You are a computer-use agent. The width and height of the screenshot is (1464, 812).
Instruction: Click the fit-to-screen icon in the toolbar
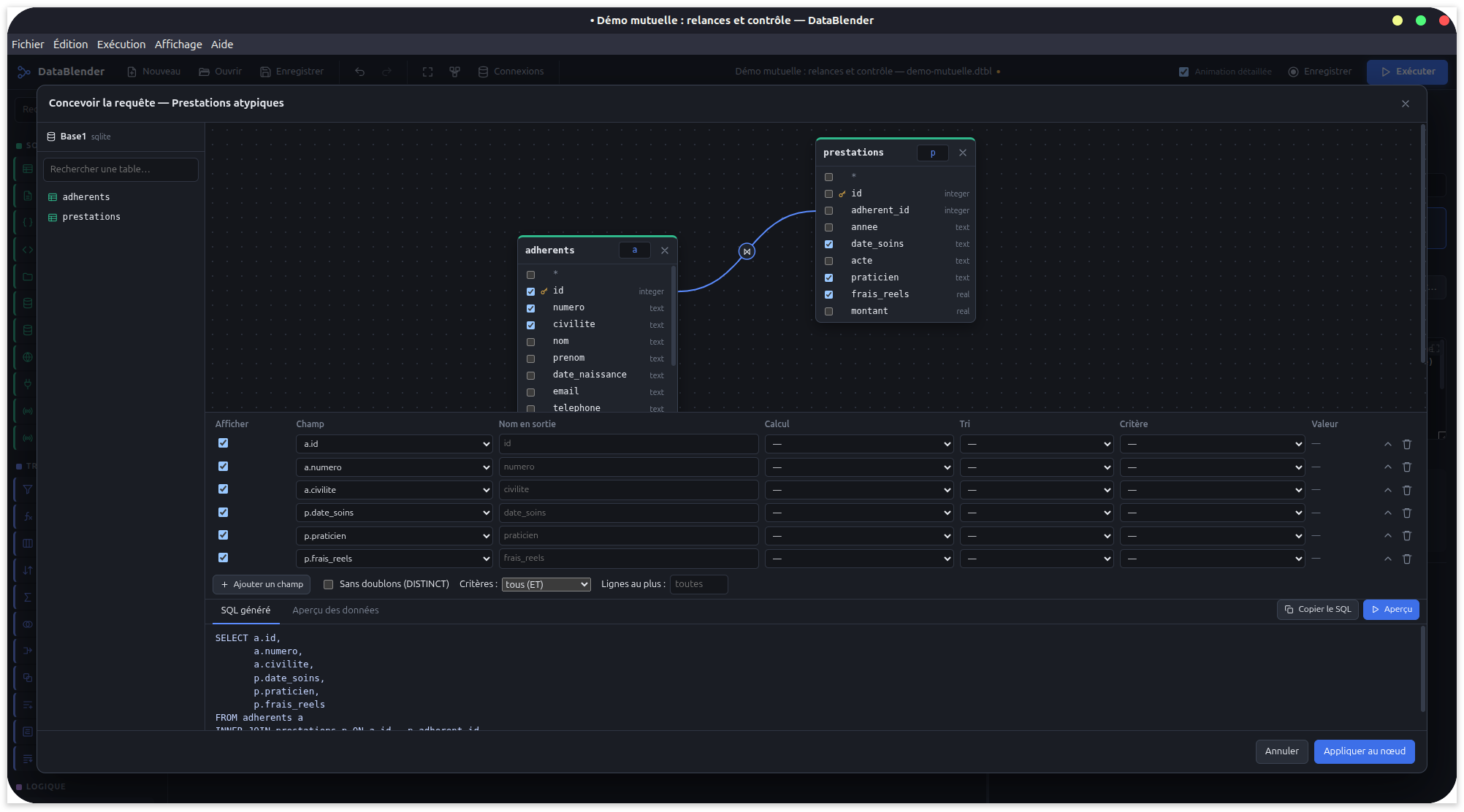click(427, 72)
